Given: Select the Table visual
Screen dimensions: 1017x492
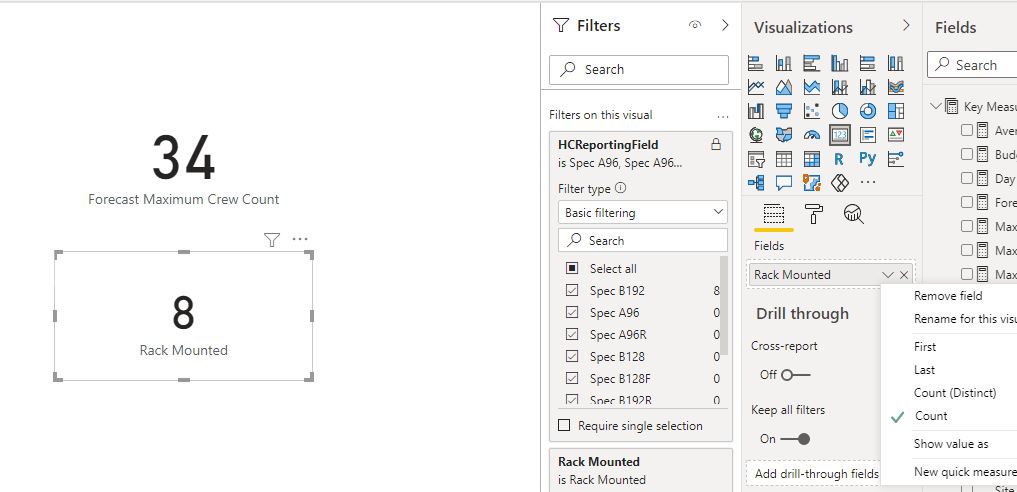Looking at the screenshot, I should pyautogui.click(x=784, y=159).
